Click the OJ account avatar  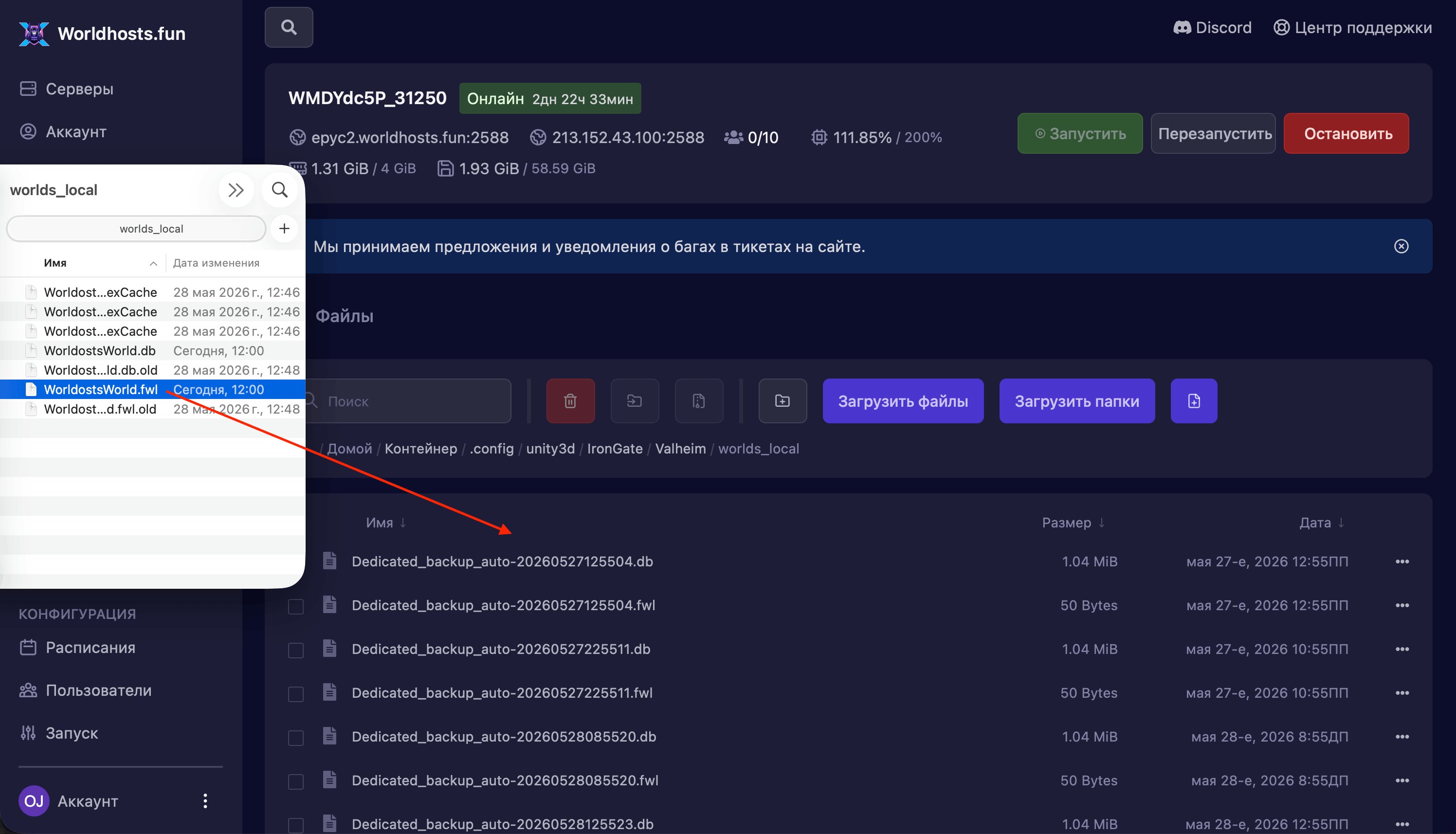click(x=34, y=801)
